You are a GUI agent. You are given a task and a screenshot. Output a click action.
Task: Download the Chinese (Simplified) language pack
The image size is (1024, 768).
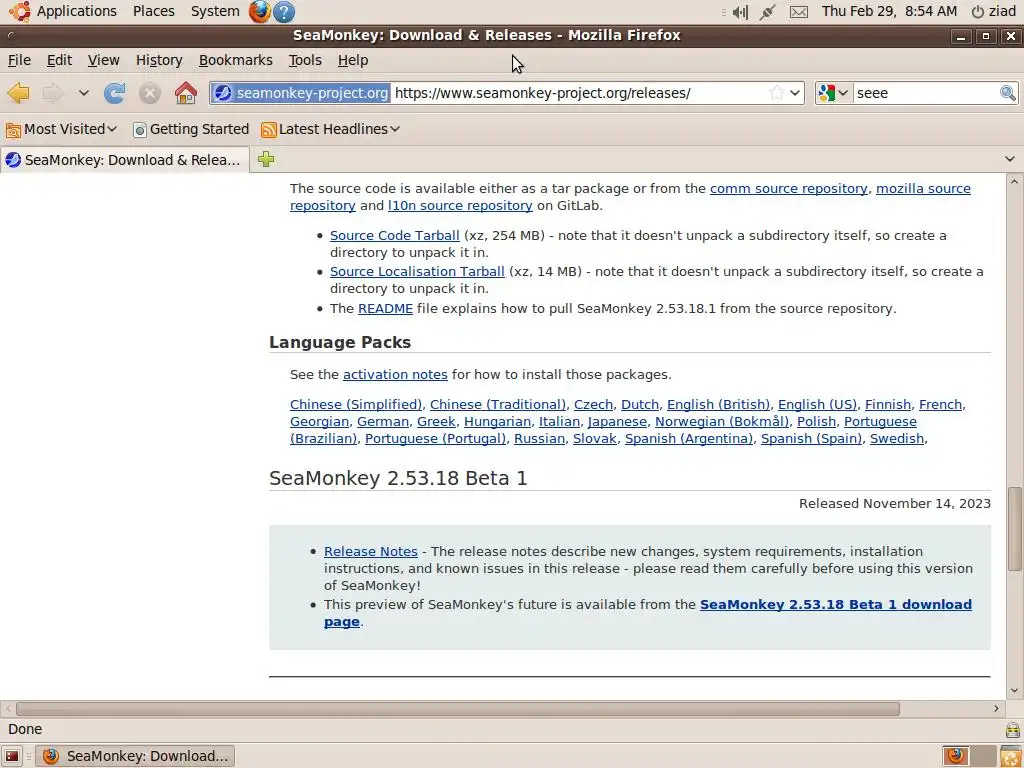356,405
